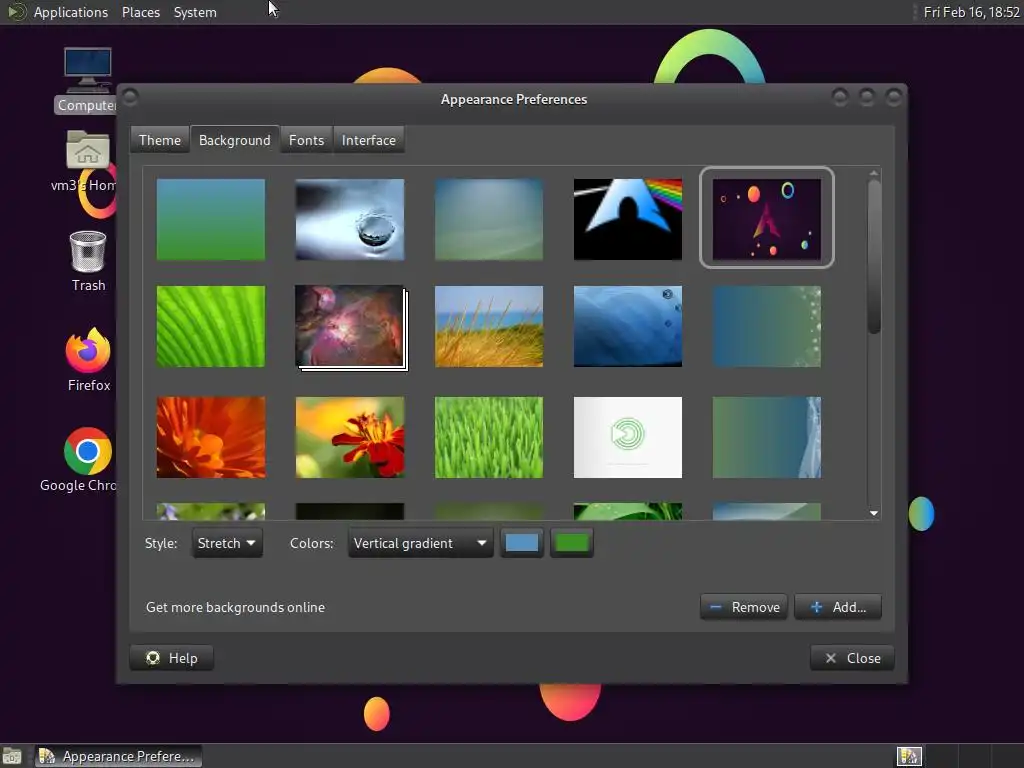This screenshot has height=768, width=1024.
Task: Select the soft teal-green wave wallpaper
Action: click(x=488, y=219)
